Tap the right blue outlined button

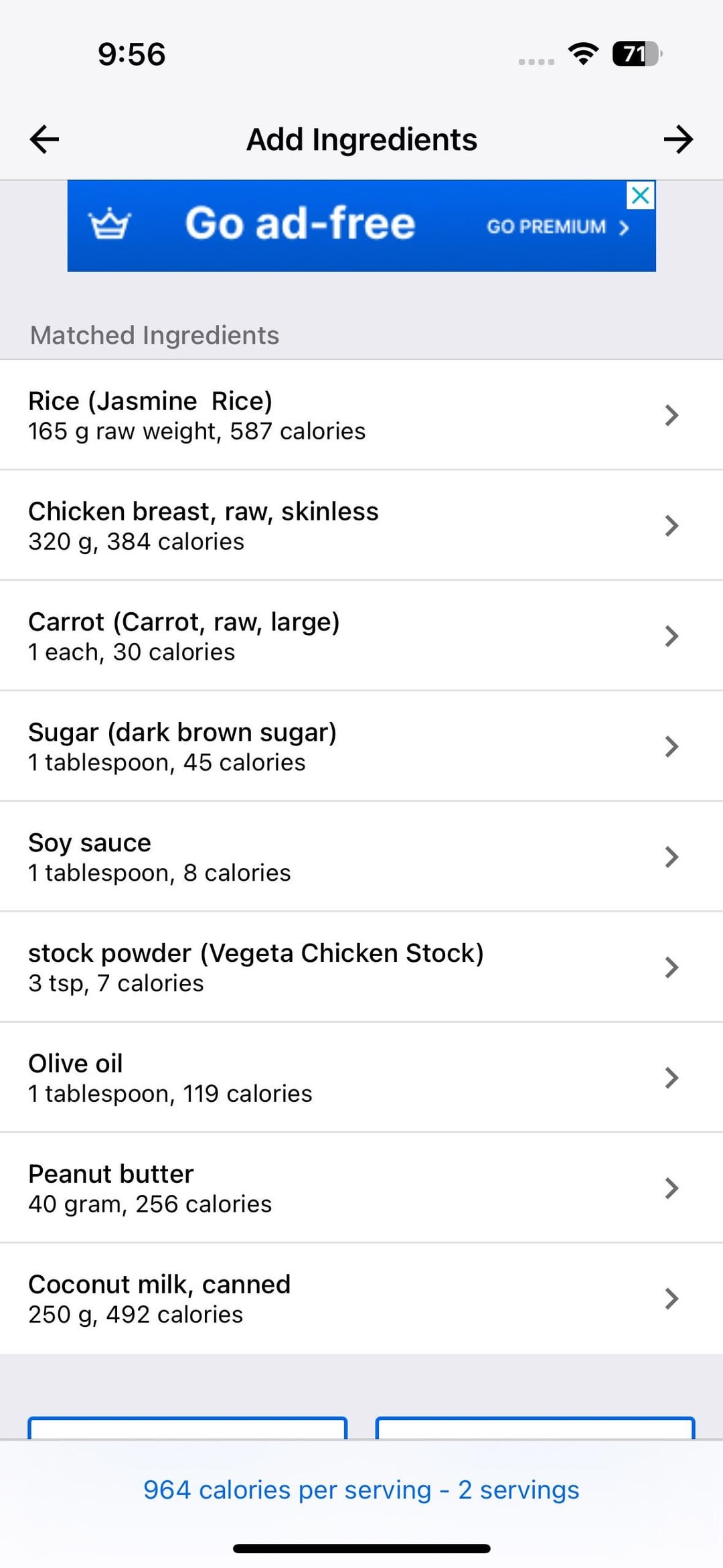(536, 1428)
